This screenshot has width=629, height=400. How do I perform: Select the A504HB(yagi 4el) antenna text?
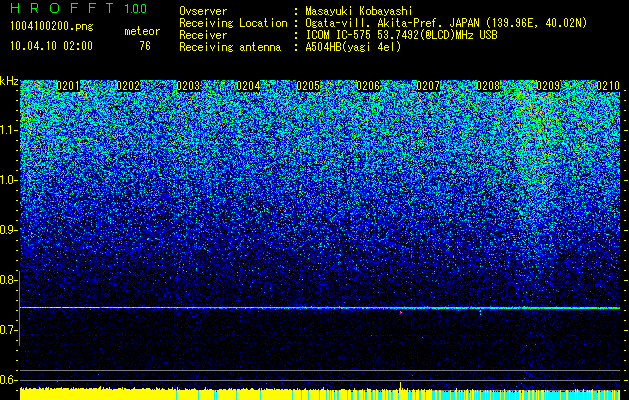[353, 47]
